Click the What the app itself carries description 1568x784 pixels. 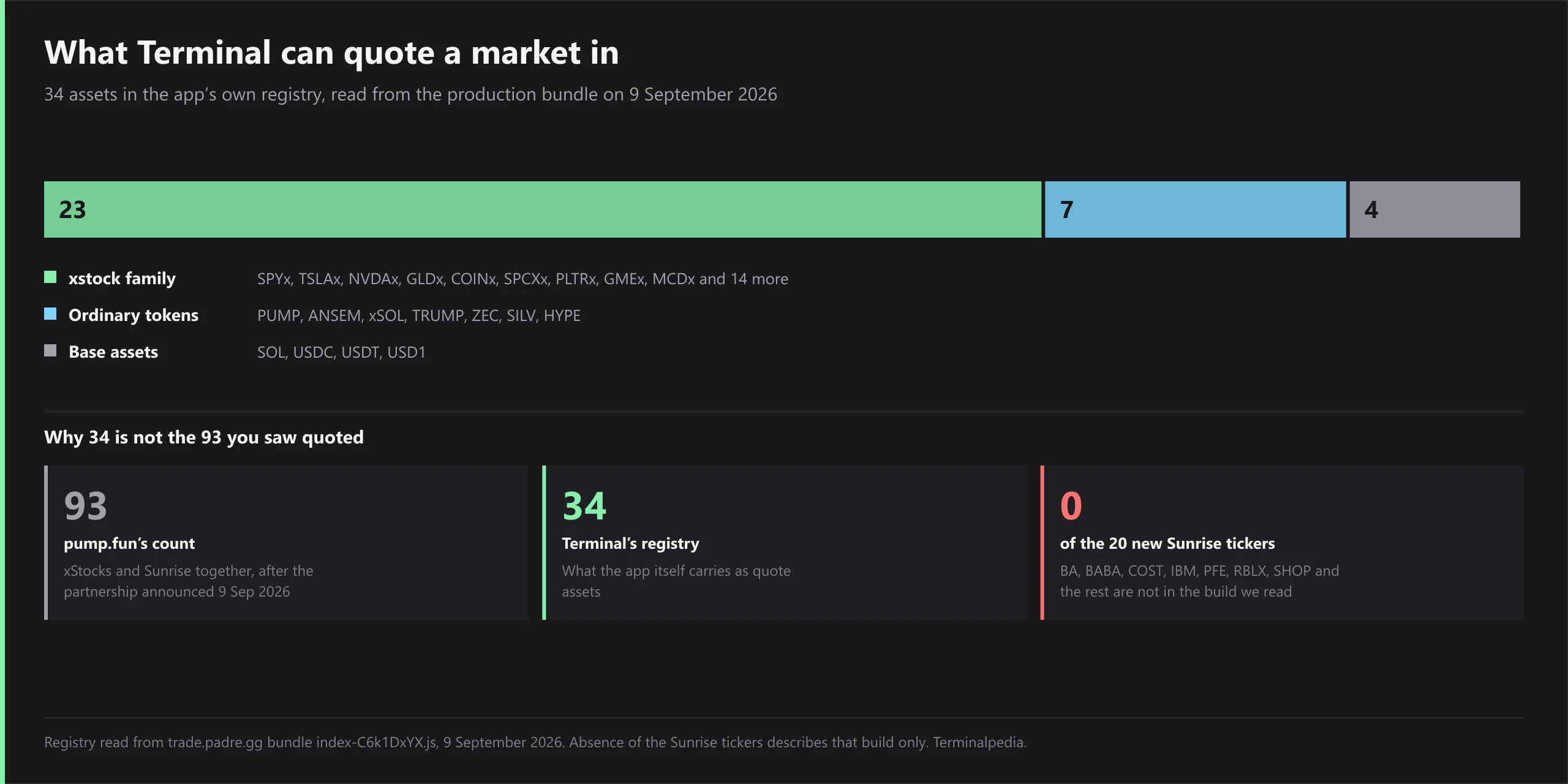click(676, 581)
